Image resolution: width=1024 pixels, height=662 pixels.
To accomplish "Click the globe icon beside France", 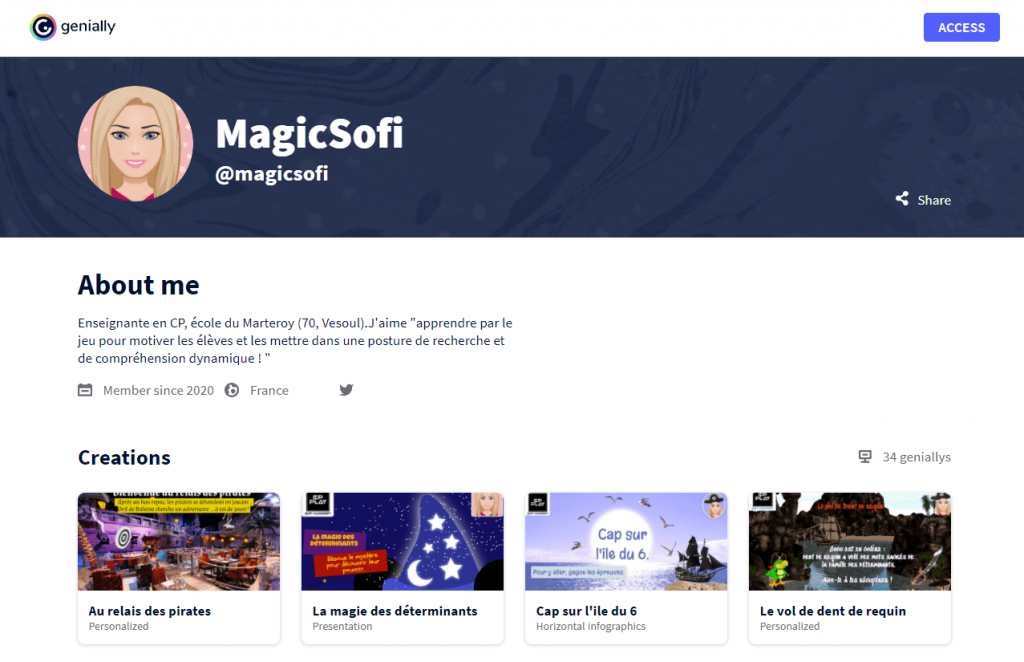I will tap(232, 390).
